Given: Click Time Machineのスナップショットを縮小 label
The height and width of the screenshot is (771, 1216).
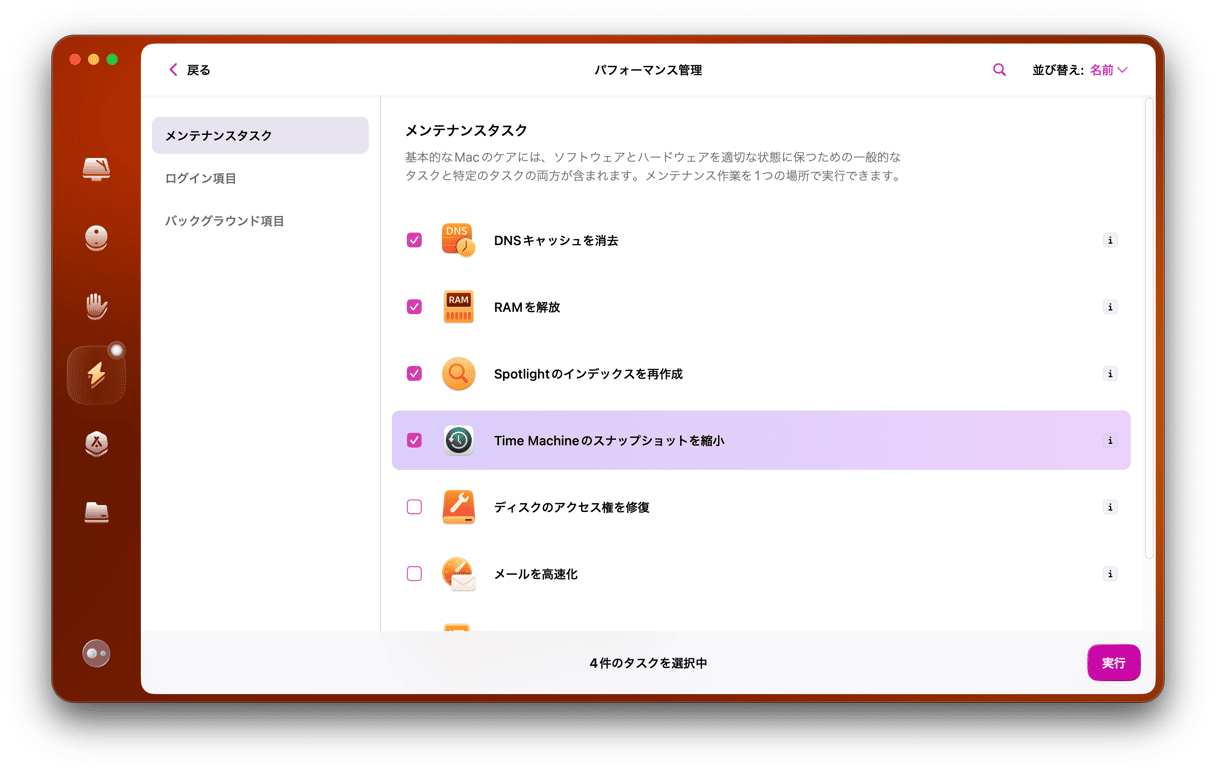Looking at the screenshot, I should pos(609,441).
